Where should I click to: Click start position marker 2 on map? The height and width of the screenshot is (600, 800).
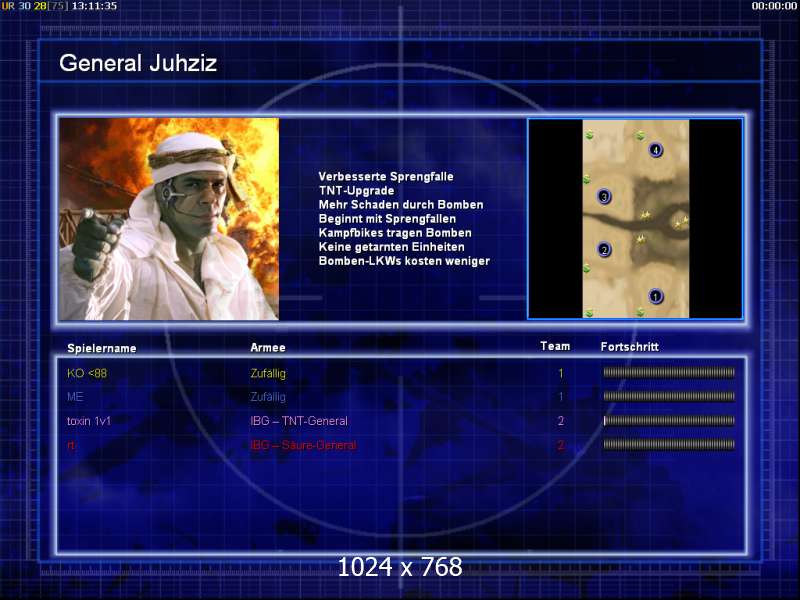pyautogui.click(x=604, y=250)
